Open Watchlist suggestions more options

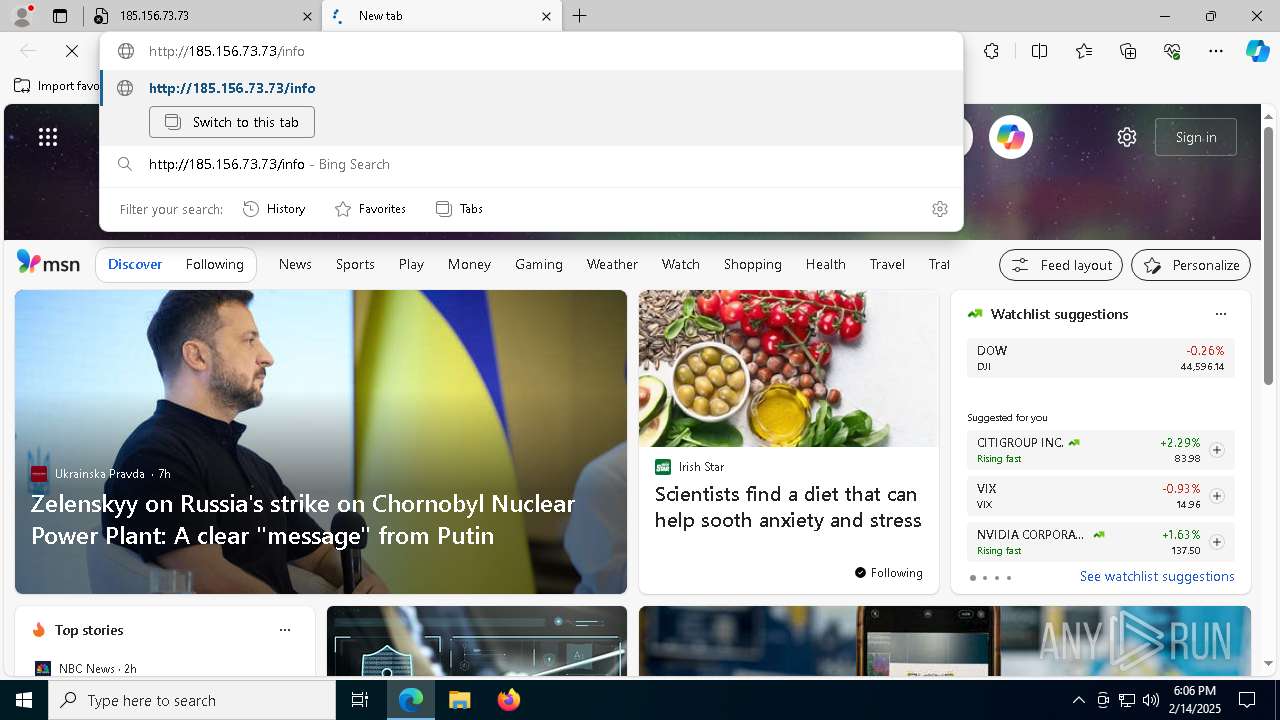[1221, 314]
